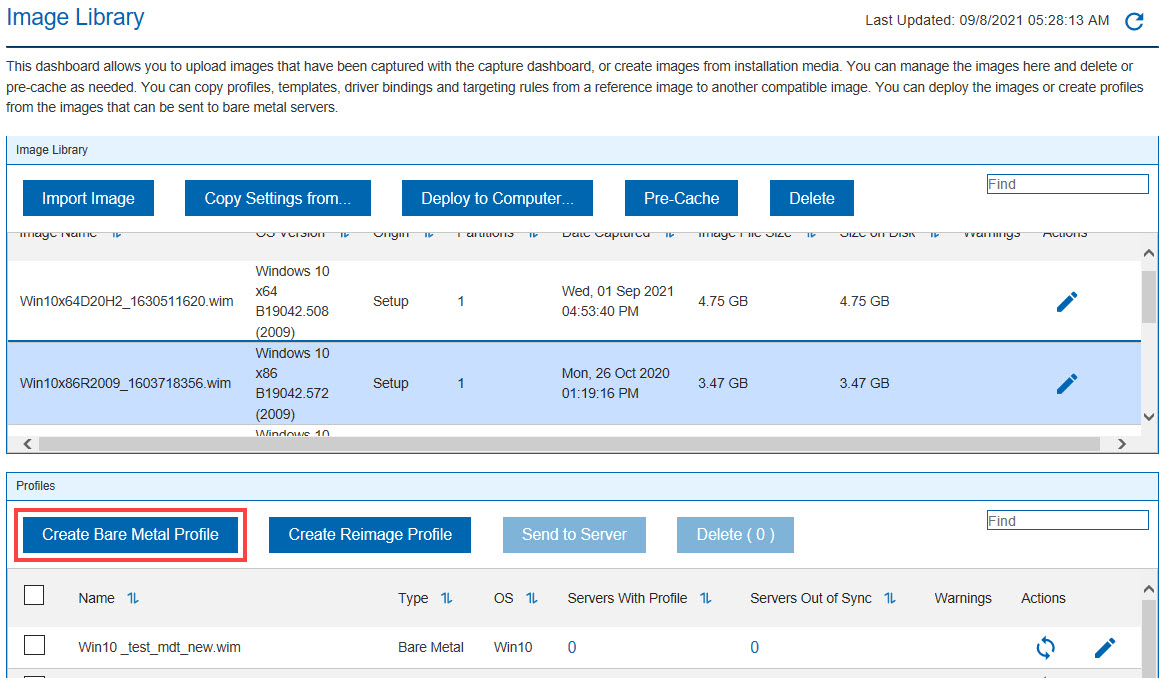Screen dimensions: 1163x678
Task: Focus the Profiles Find field
Action: click(x=1067, y=521)
